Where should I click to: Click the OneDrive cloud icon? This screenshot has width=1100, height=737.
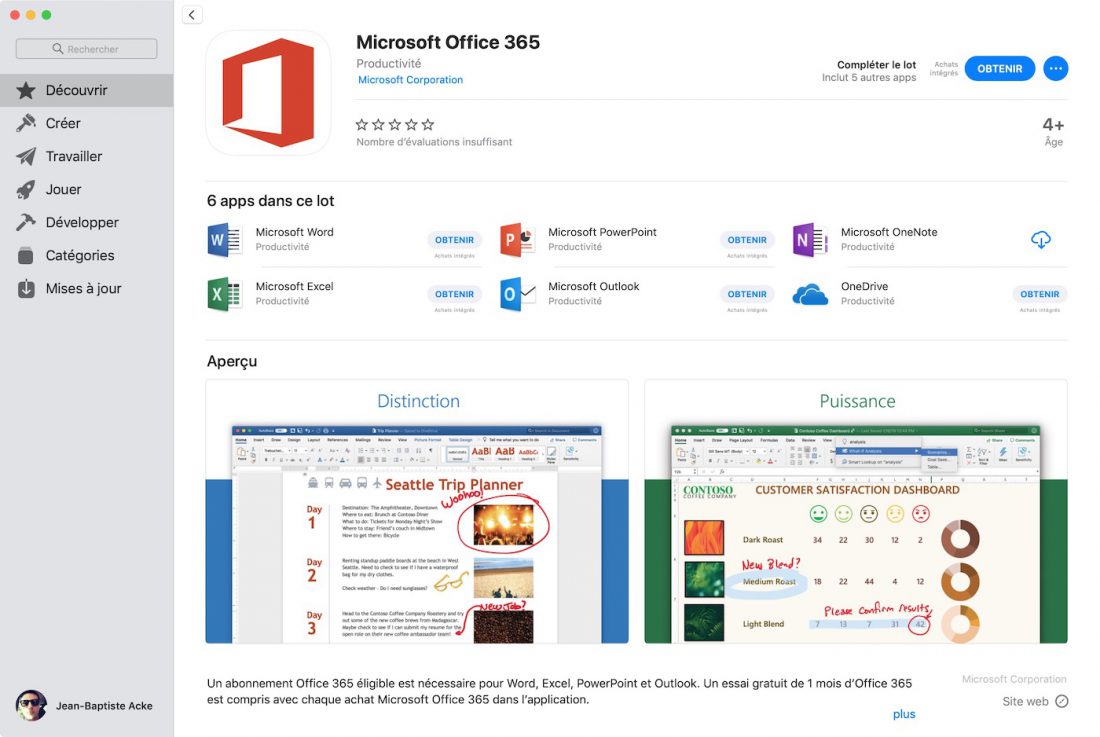[x=810, y=294]
